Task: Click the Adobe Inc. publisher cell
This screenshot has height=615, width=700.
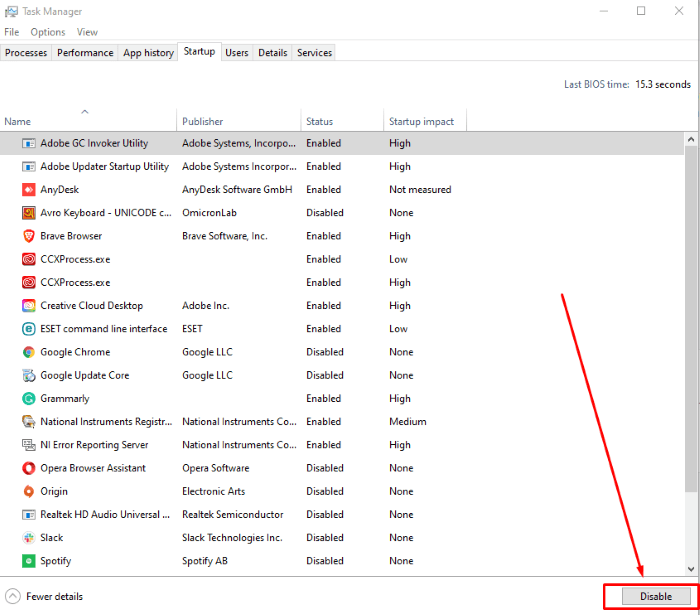Action: tap(205, 306)
